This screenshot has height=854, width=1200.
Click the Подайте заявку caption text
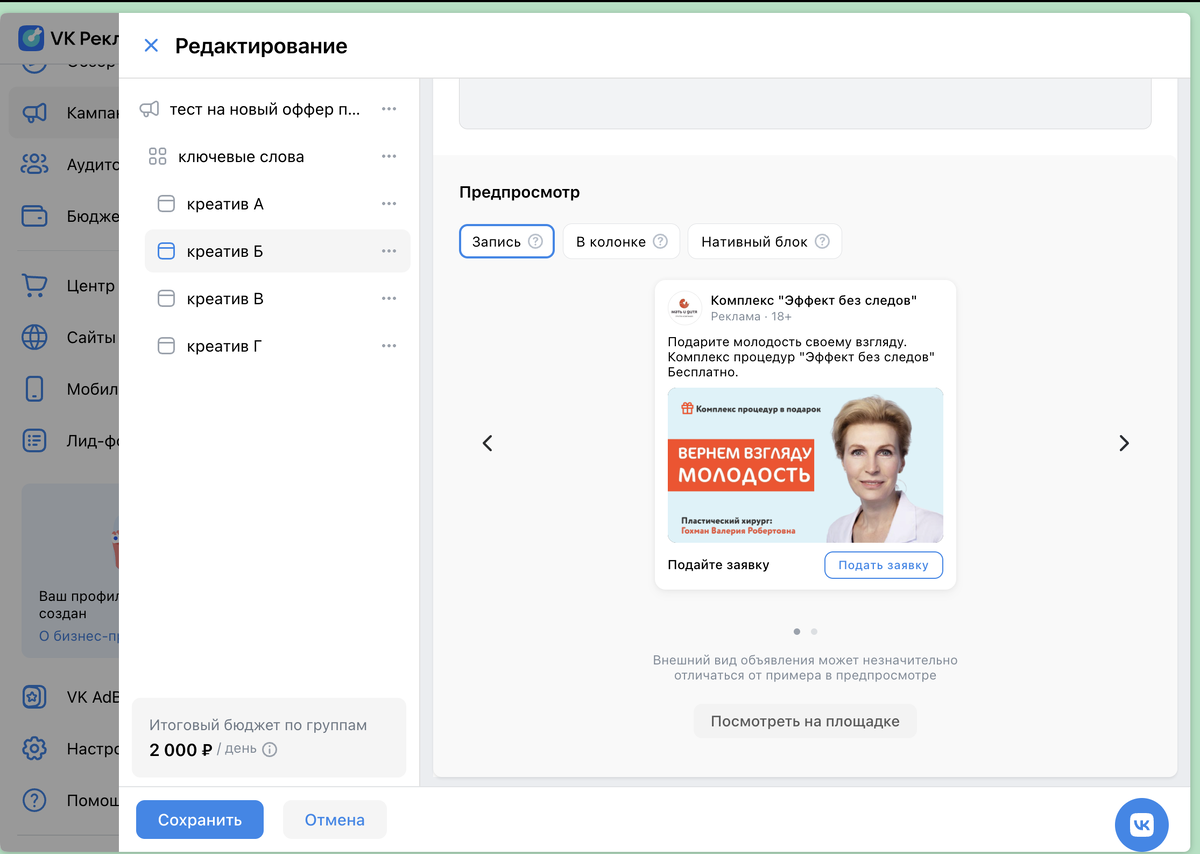pyautogui.click(x=719, y=565)
